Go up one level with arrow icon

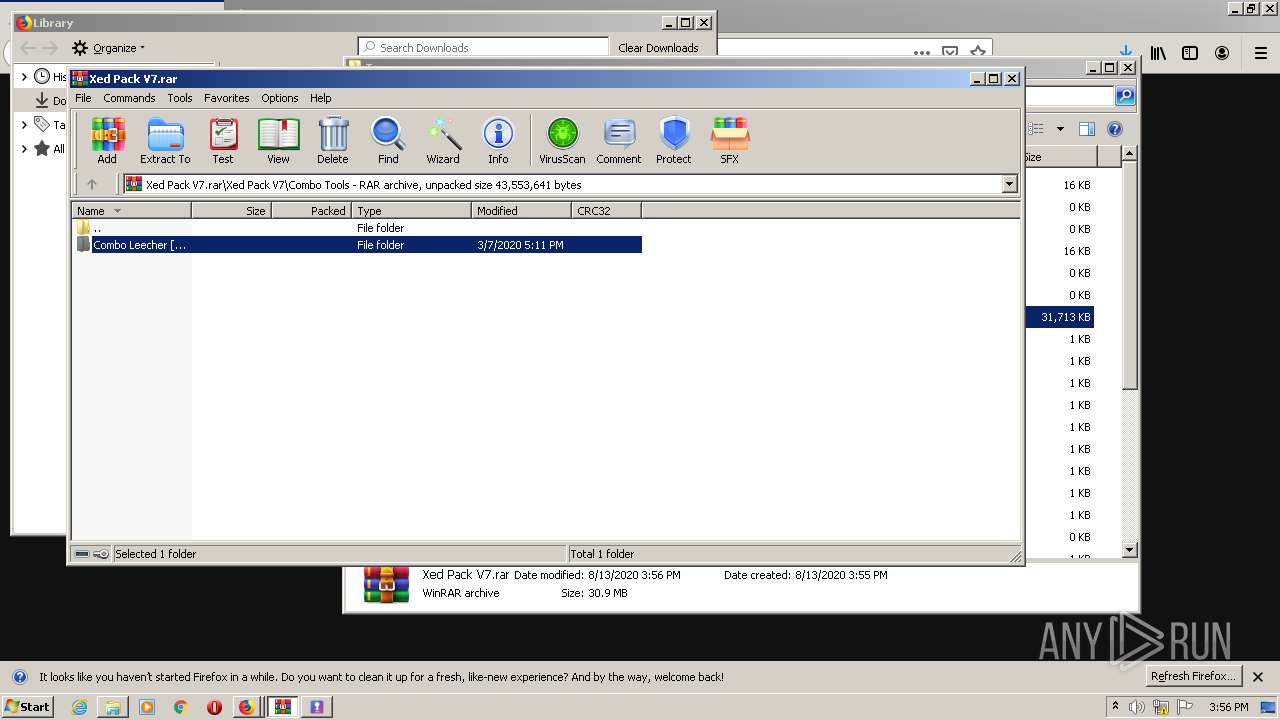click(x=92, y=184)
